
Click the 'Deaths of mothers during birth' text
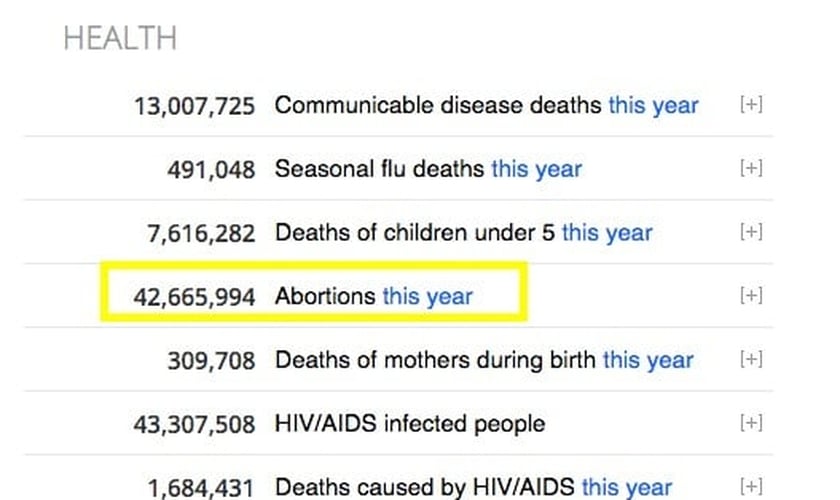coord(435,360)
